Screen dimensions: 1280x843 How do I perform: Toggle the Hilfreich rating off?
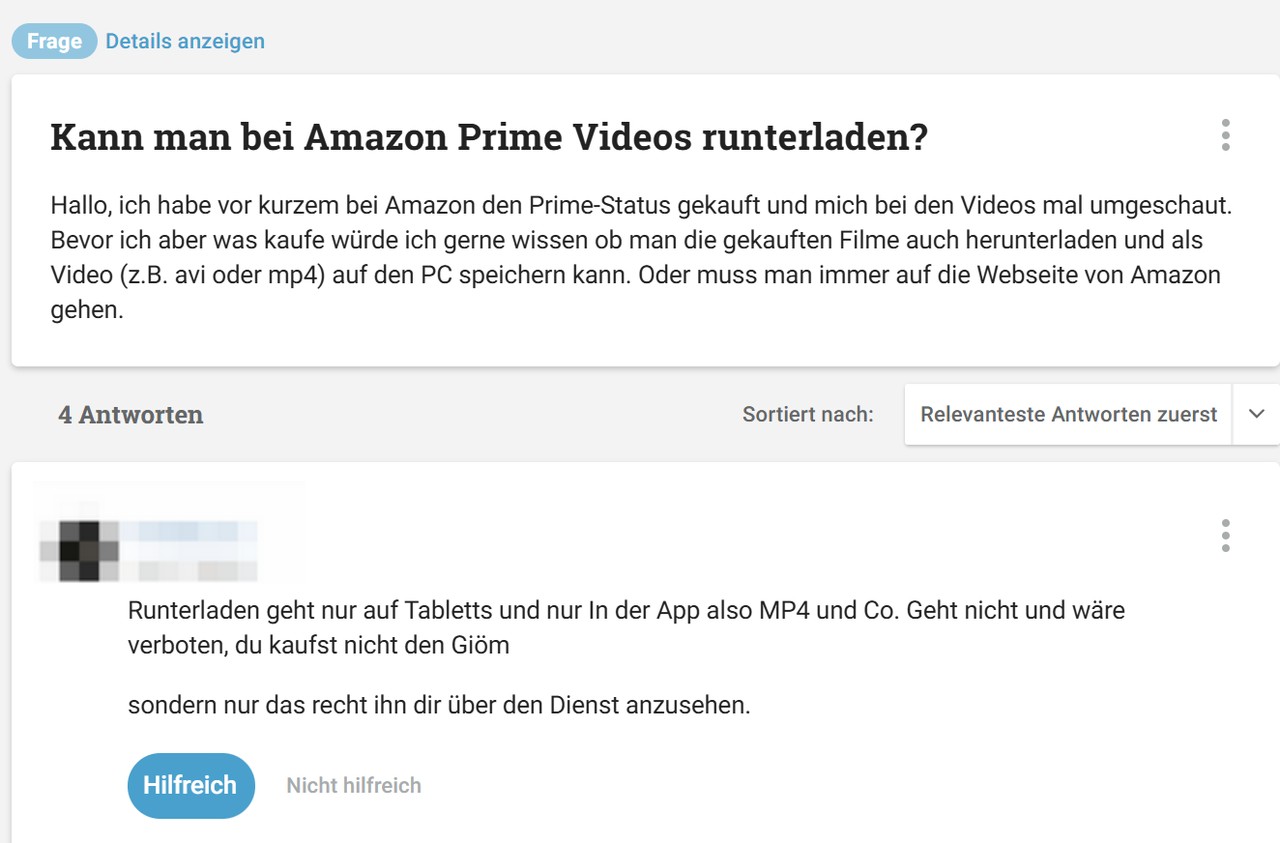coord(191,785)
